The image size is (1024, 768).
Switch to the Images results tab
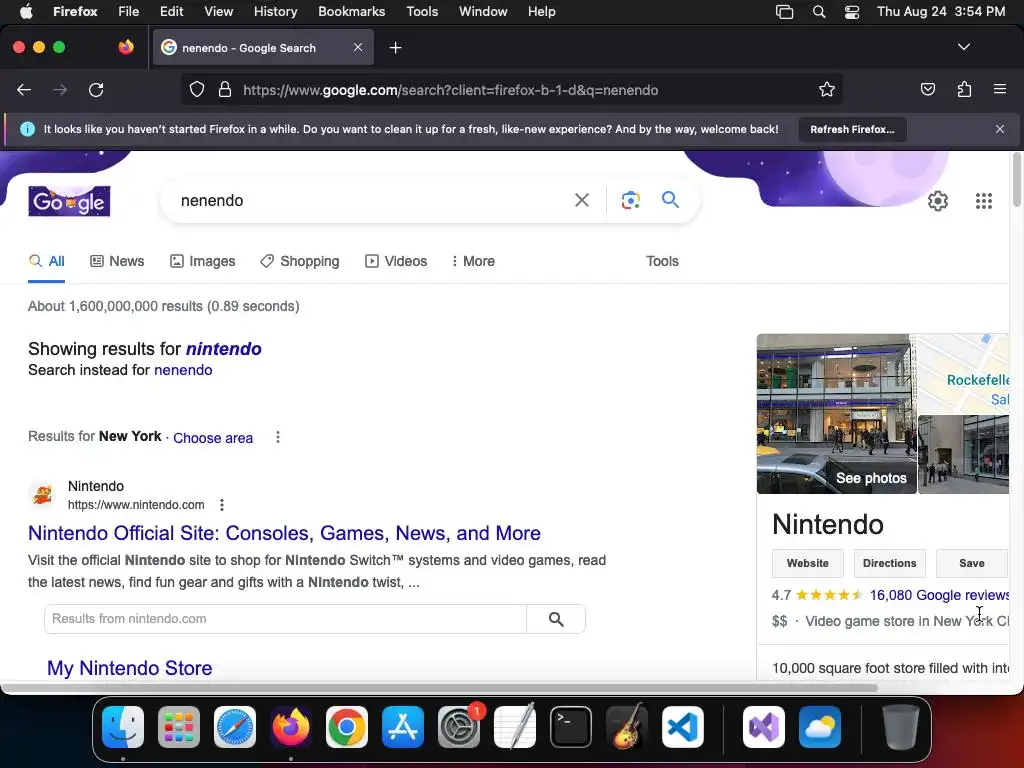(x=202, y=261)
